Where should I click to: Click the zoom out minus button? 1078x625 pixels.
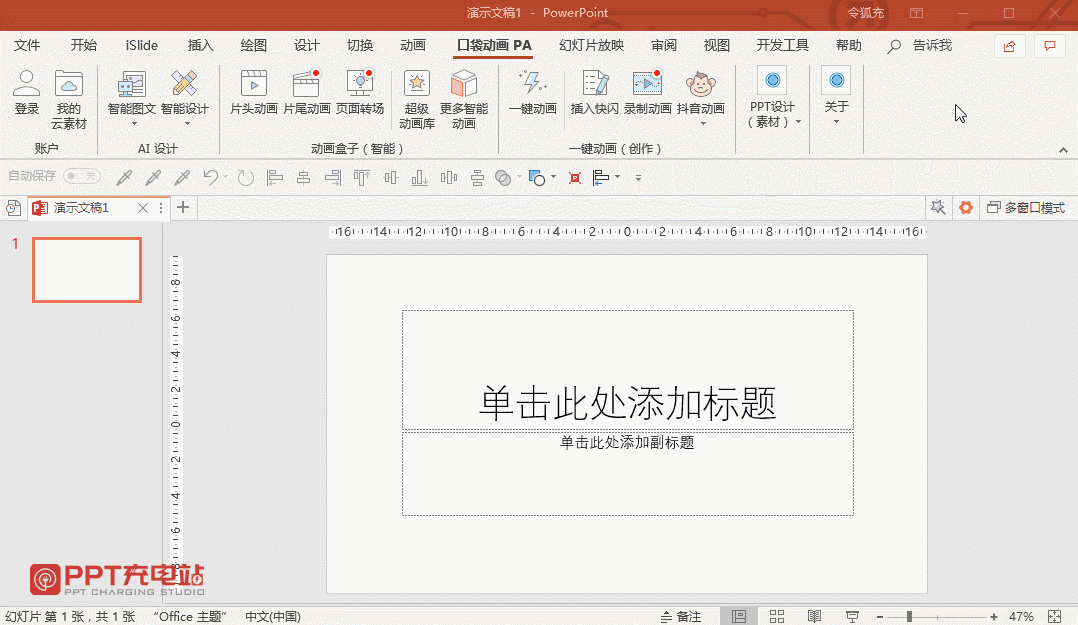pyautogui.click(x=879, y=617)
